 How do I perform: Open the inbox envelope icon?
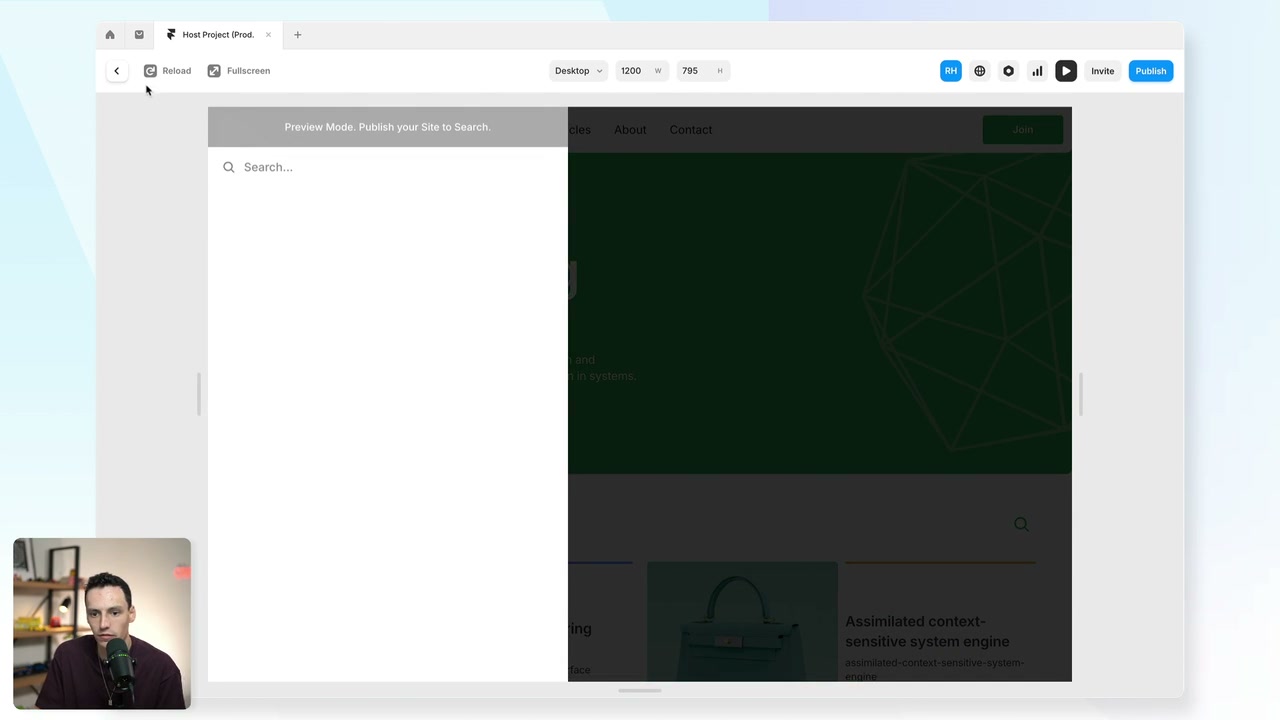tap(139, 35)
